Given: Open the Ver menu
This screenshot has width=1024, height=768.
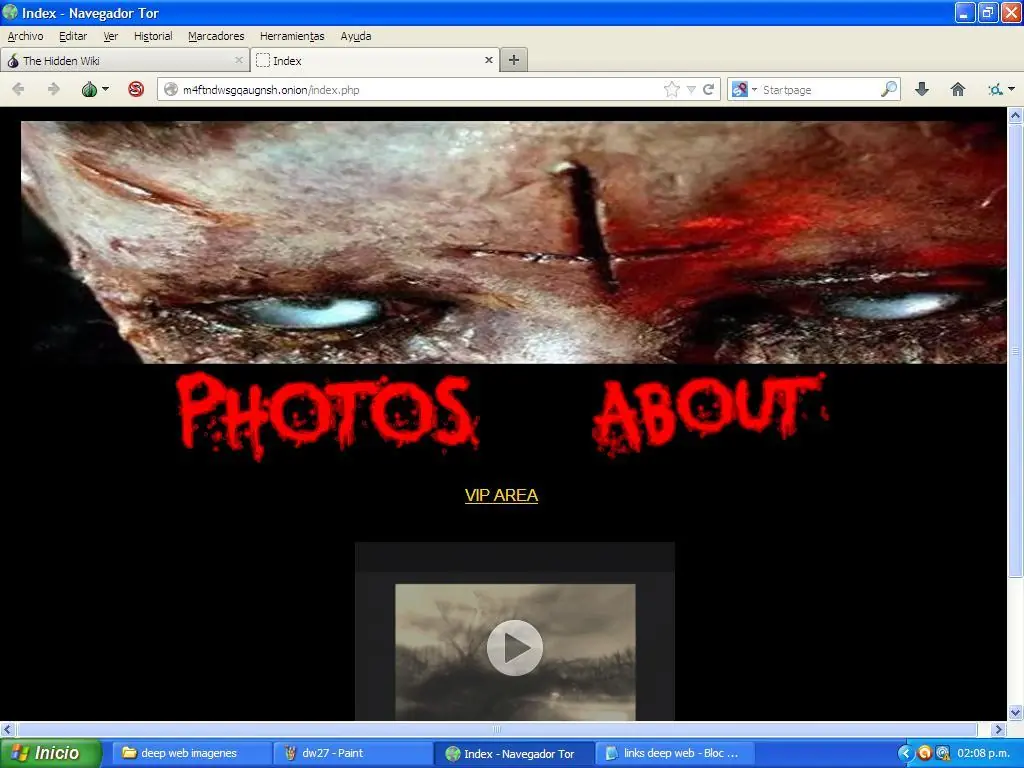Looking at the screenshot, I should point(111,37).
